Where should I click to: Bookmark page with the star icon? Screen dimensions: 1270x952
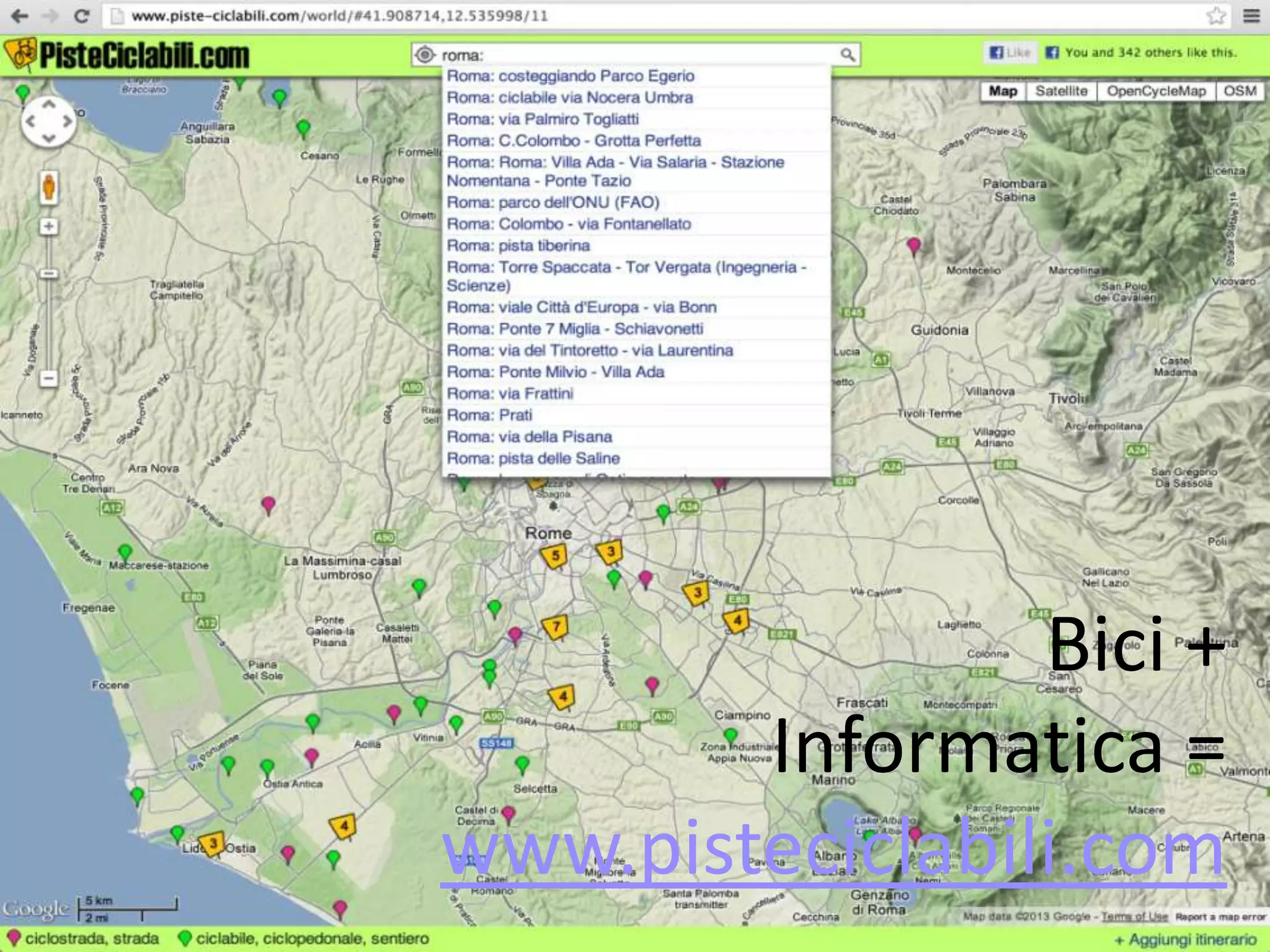tap(1216, 16)
